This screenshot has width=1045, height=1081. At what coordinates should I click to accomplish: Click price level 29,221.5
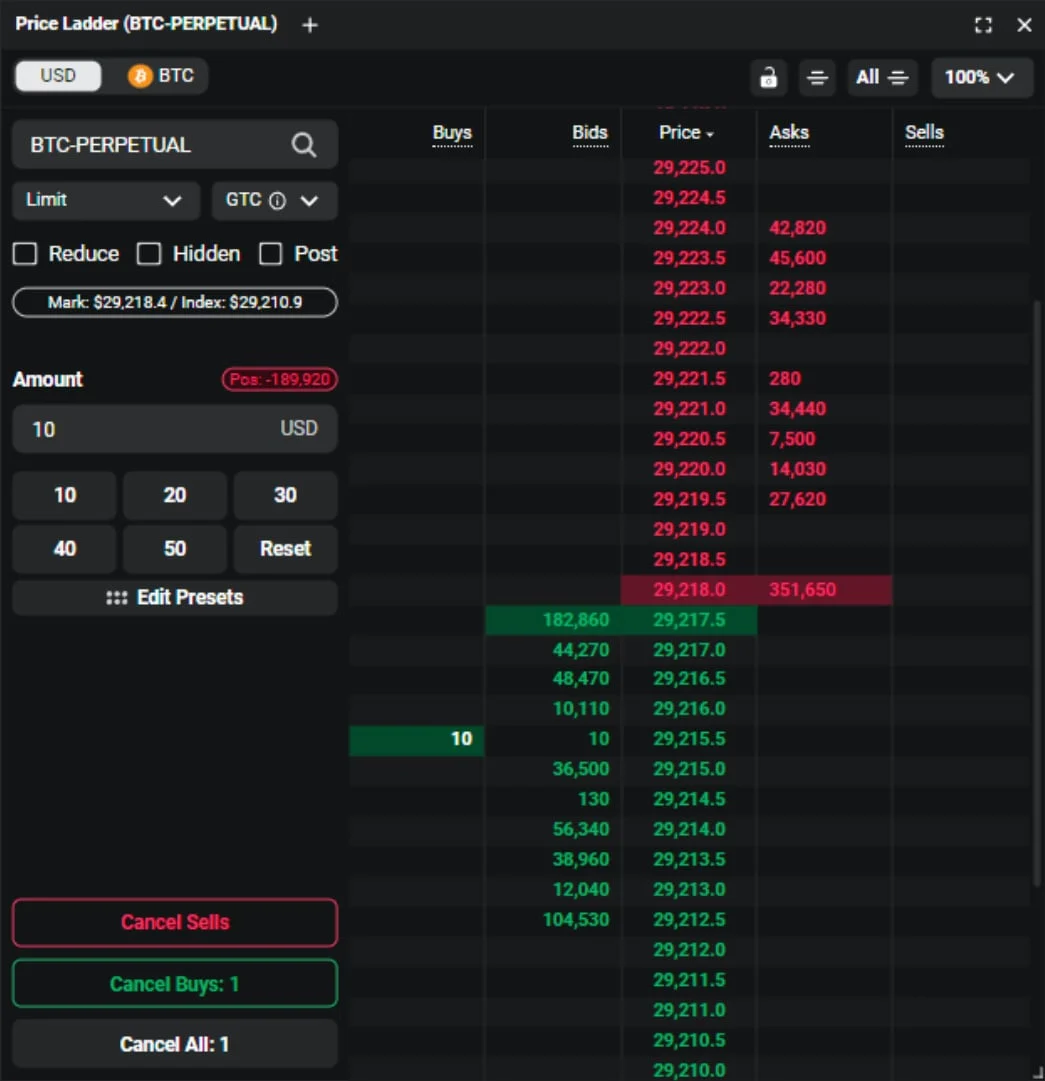tap(689, 379)
